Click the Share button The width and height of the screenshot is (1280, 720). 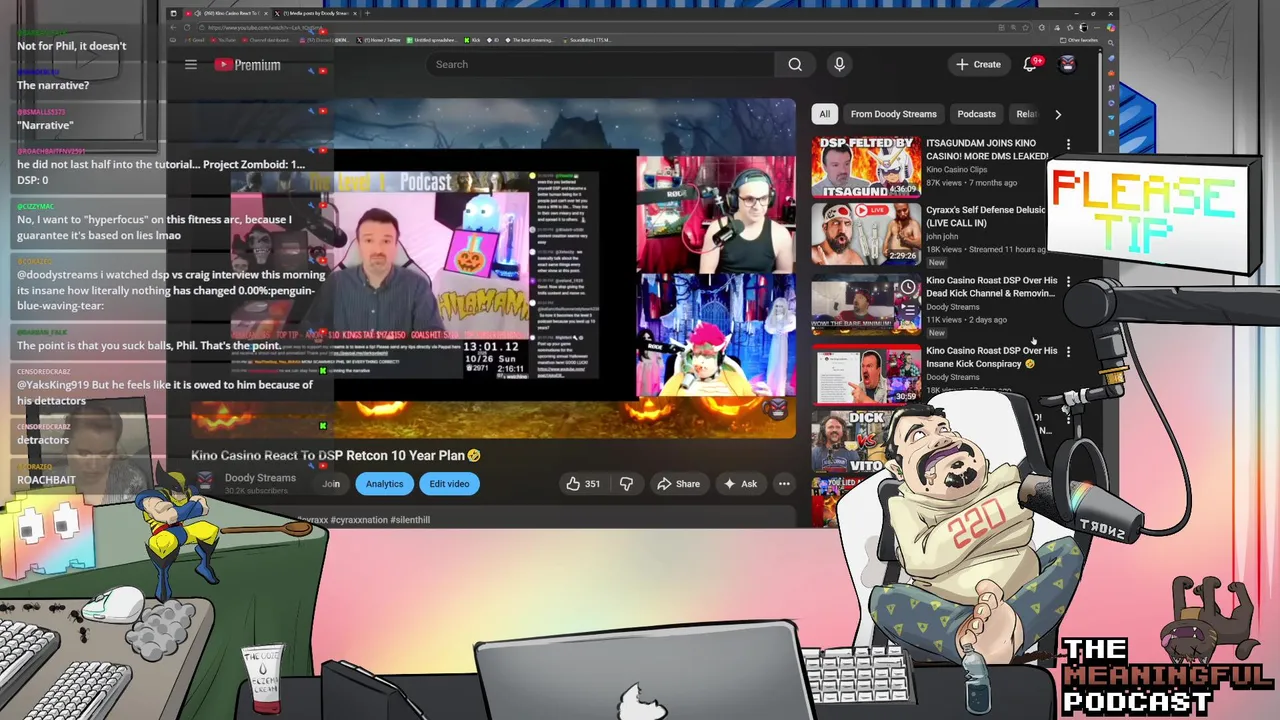678,484
